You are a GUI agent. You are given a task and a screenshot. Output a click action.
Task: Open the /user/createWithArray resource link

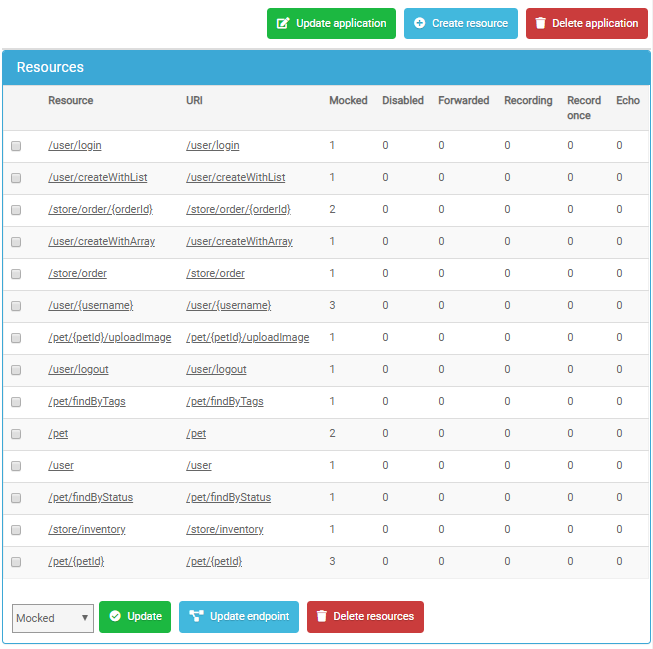coord(102,241)
